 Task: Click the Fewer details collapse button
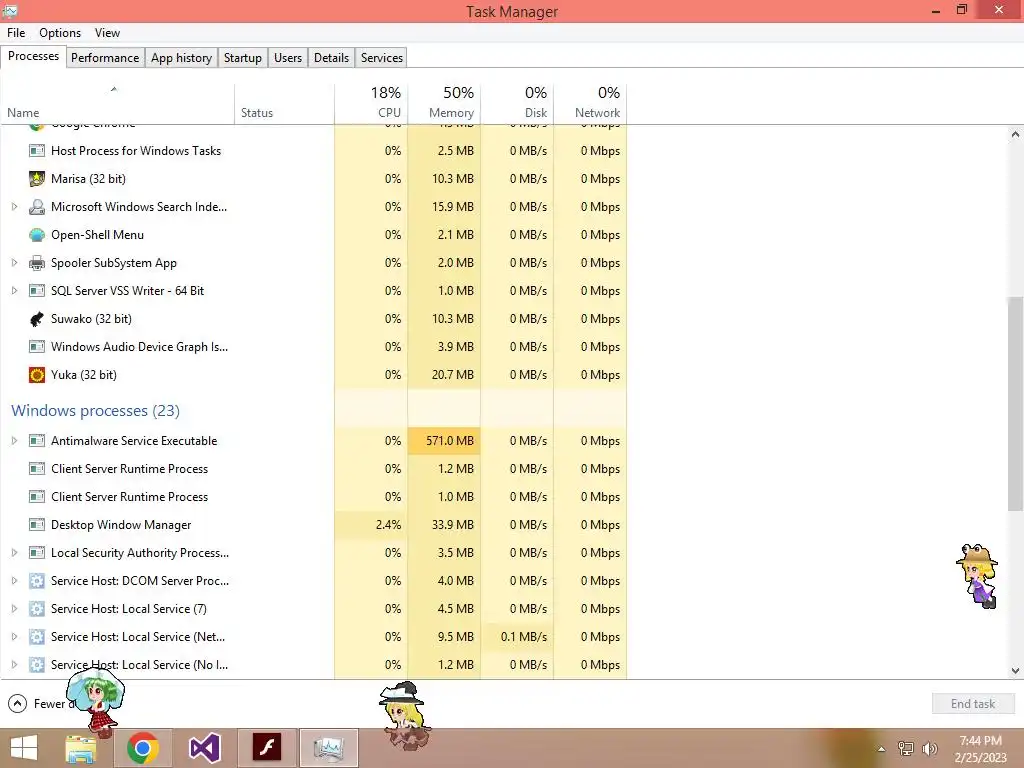point(17,703)
